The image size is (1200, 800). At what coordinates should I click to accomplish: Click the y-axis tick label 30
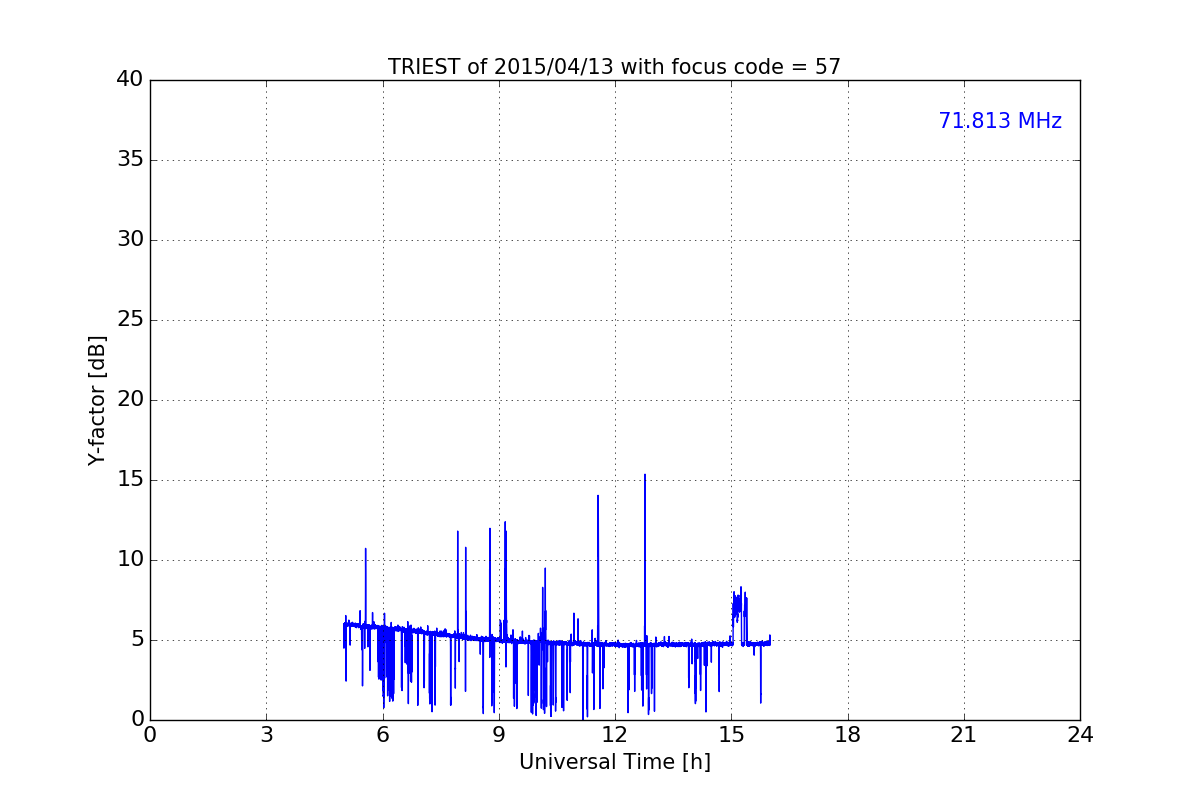click(130, 240)
